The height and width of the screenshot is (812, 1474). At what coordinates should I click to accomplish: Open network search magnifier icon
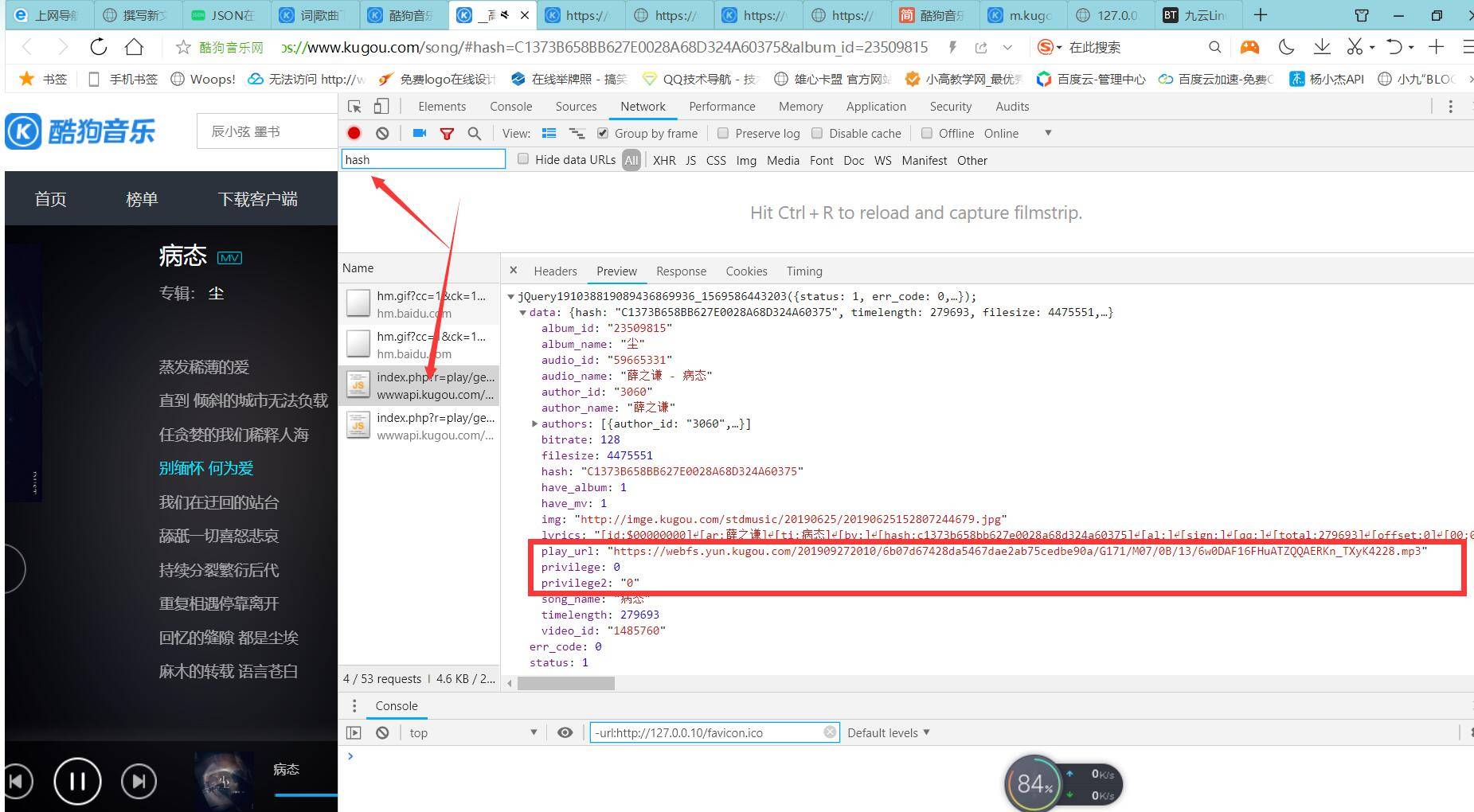[x=475, y=134]
